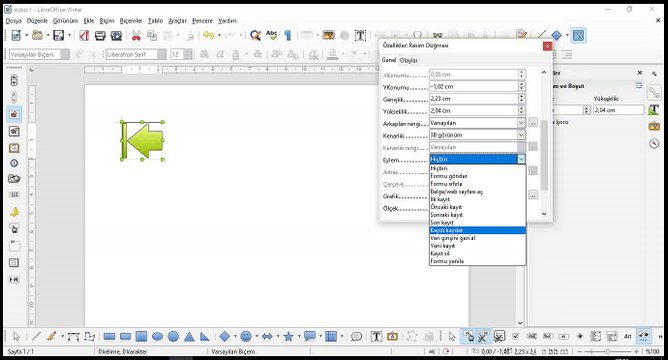Click the Insert Image icon
This screenshot has width=668, height=360.
click(x=328, y=35)
